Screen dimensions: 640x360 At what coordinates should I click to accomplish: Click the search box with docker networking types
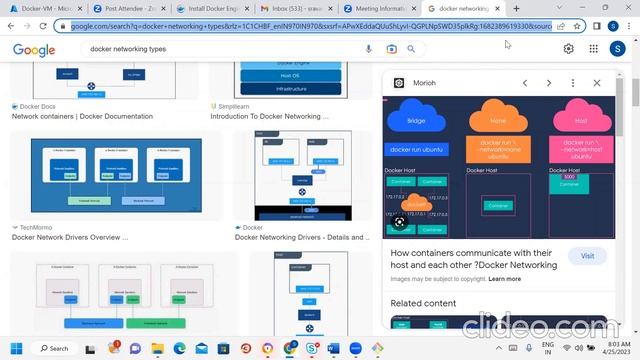pos(224,49)
